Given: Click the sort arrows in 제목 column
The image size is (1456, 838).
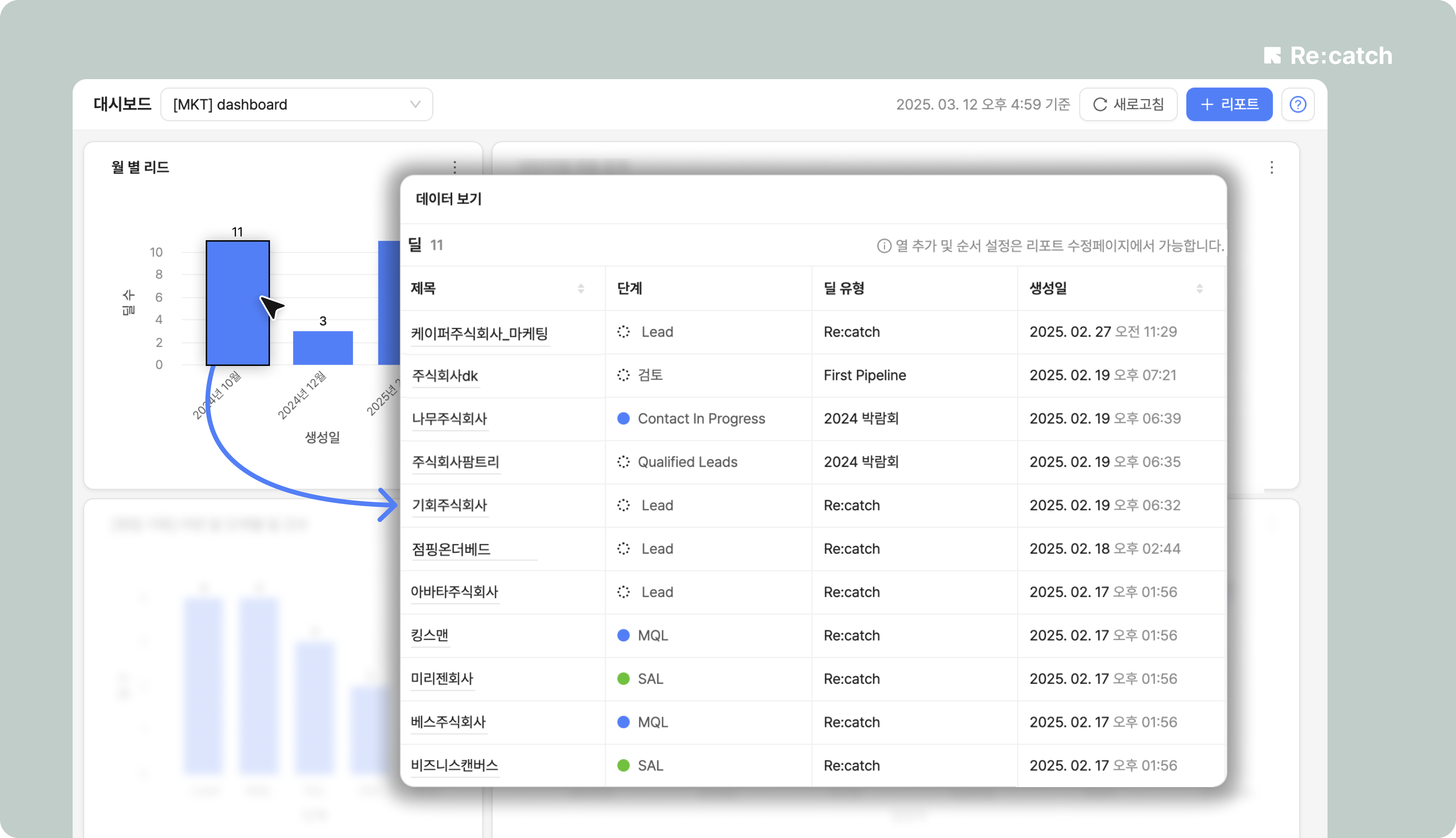Looking at the screenshot, I should [580, 288].
